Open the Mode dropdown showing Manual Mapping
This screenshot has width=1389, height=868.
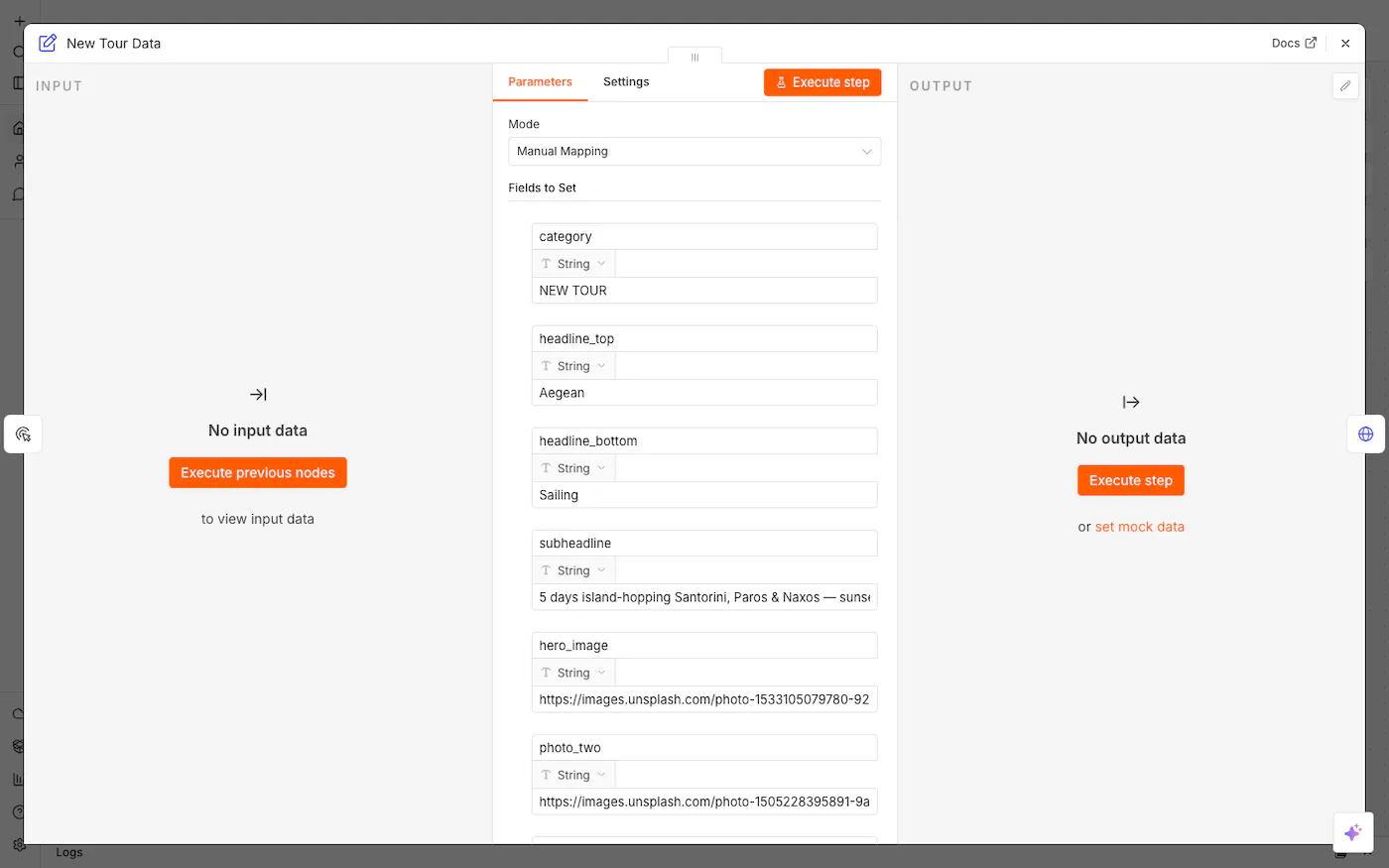tap(694, 151)
